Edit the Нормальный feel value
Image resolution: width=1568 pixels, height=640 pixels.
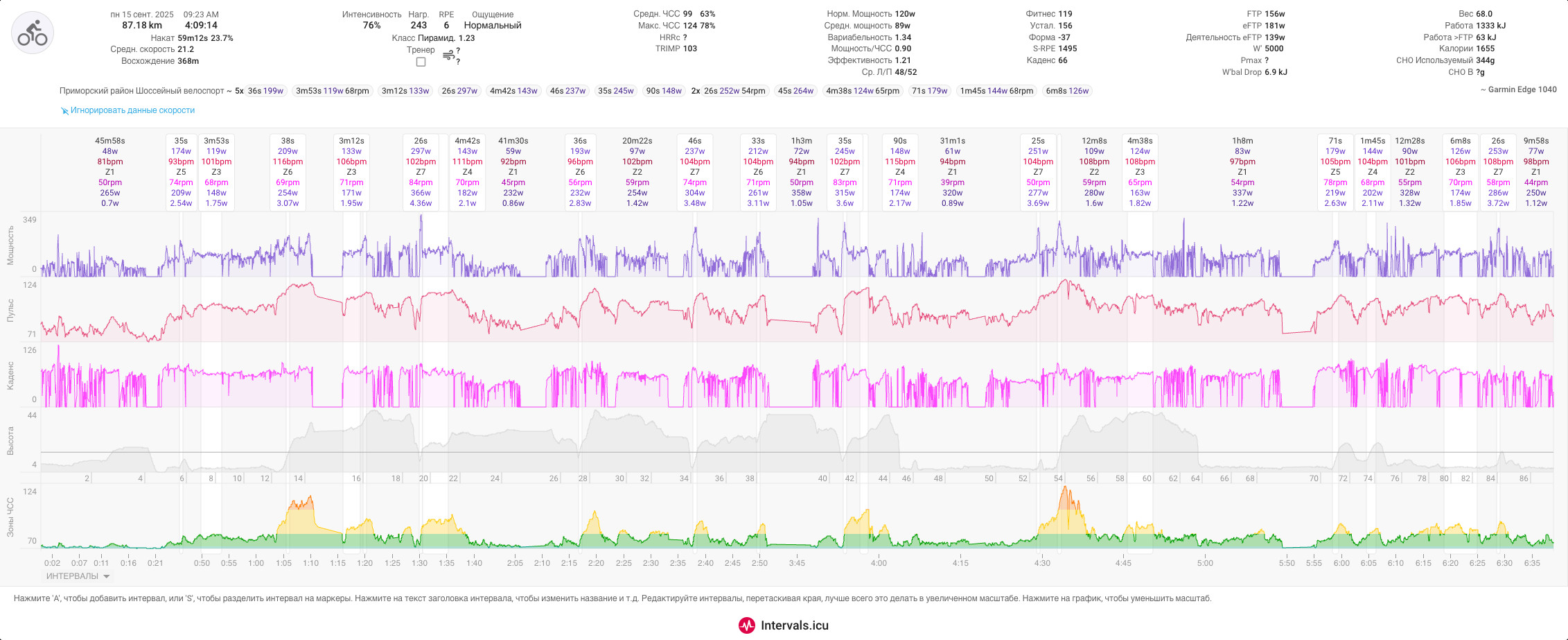pos(493,26)
